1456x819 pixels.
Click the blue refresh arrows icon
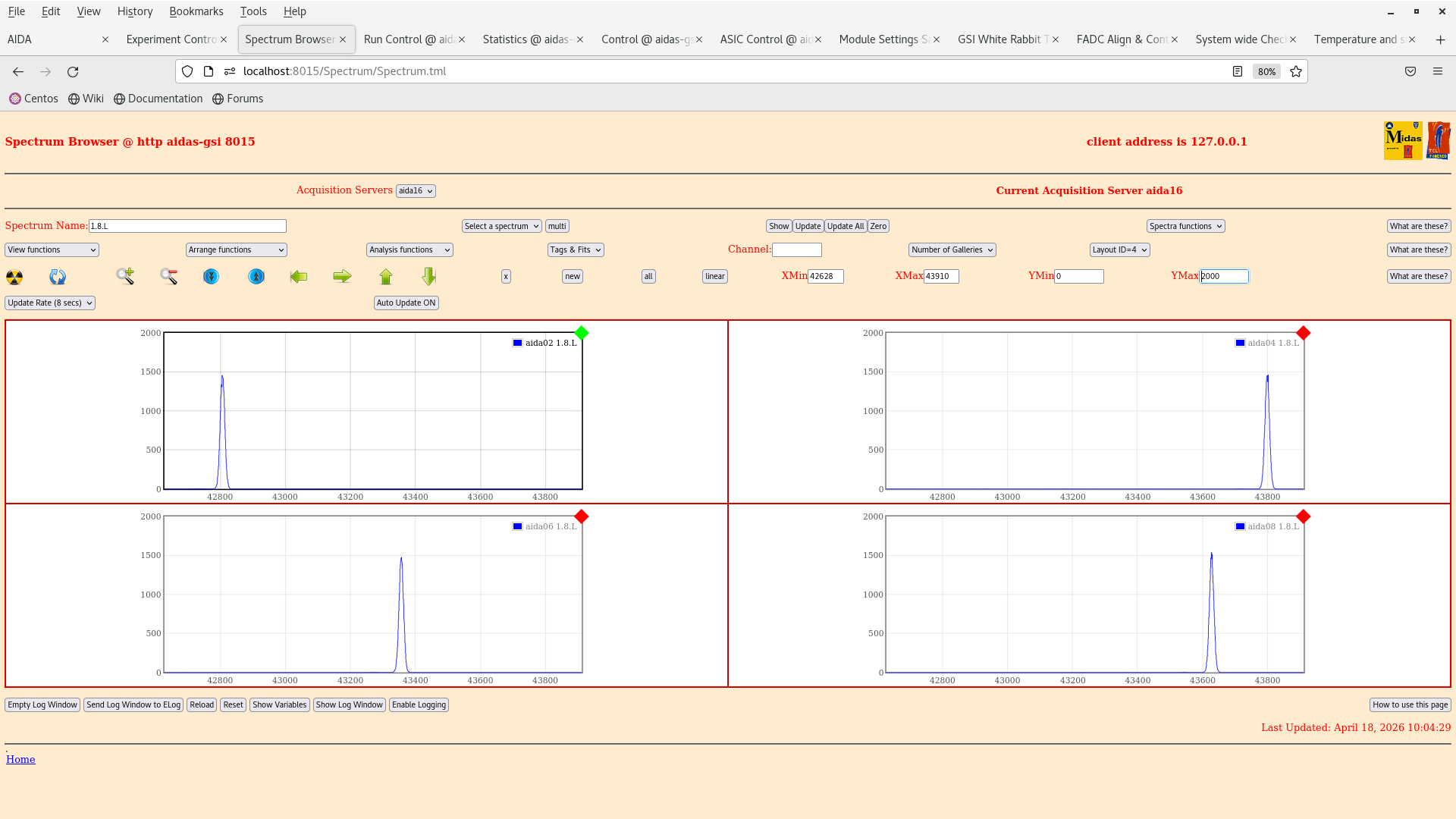[58, 277]
